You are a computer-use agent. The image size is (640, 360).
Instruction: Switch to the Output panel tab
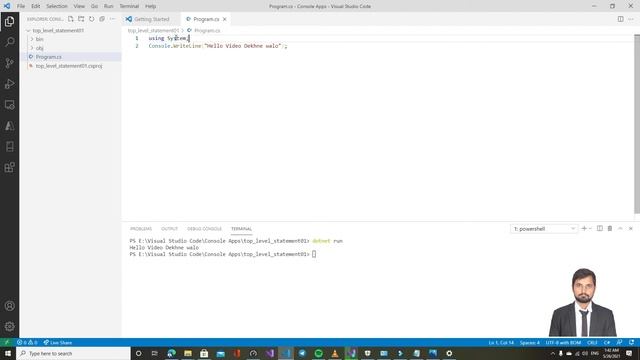(x=169, y=229)
